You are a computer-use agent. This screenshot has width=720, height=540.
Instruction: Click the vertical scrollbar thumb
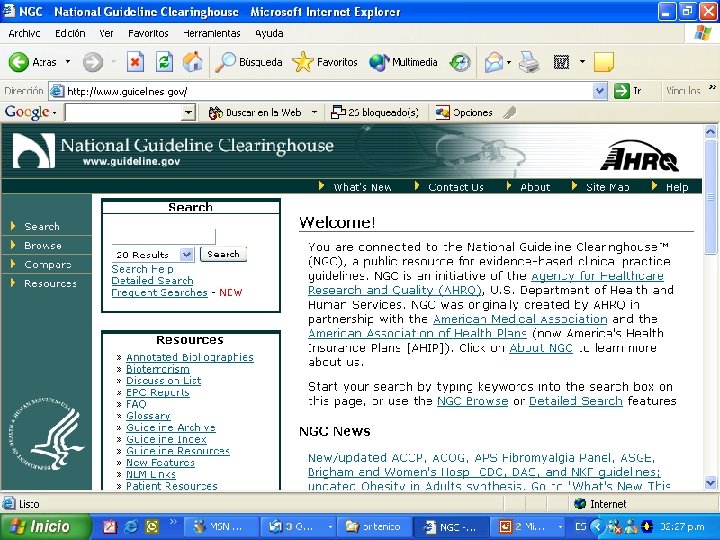pyautogui.click(x=710, y=197)
